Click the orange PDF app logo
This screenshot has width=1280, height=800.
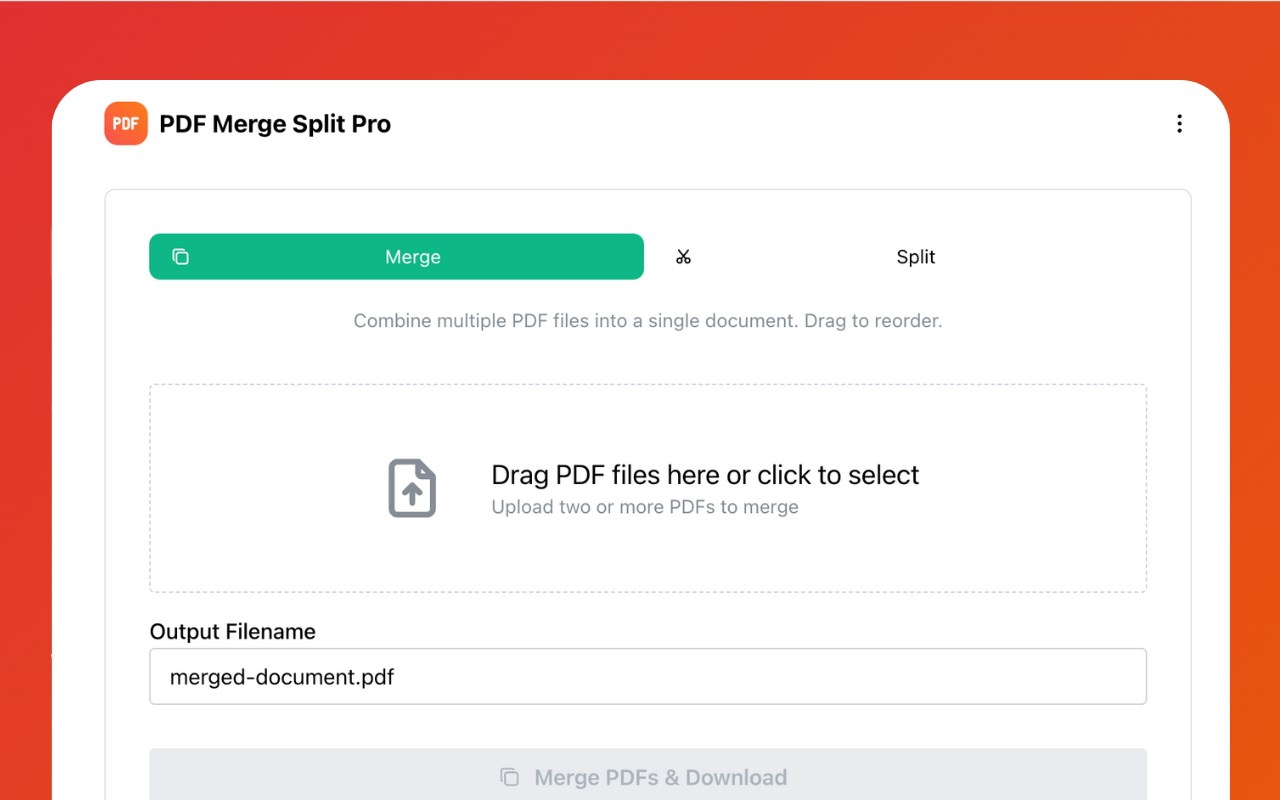pyautogui.click(x=126, y=124)
